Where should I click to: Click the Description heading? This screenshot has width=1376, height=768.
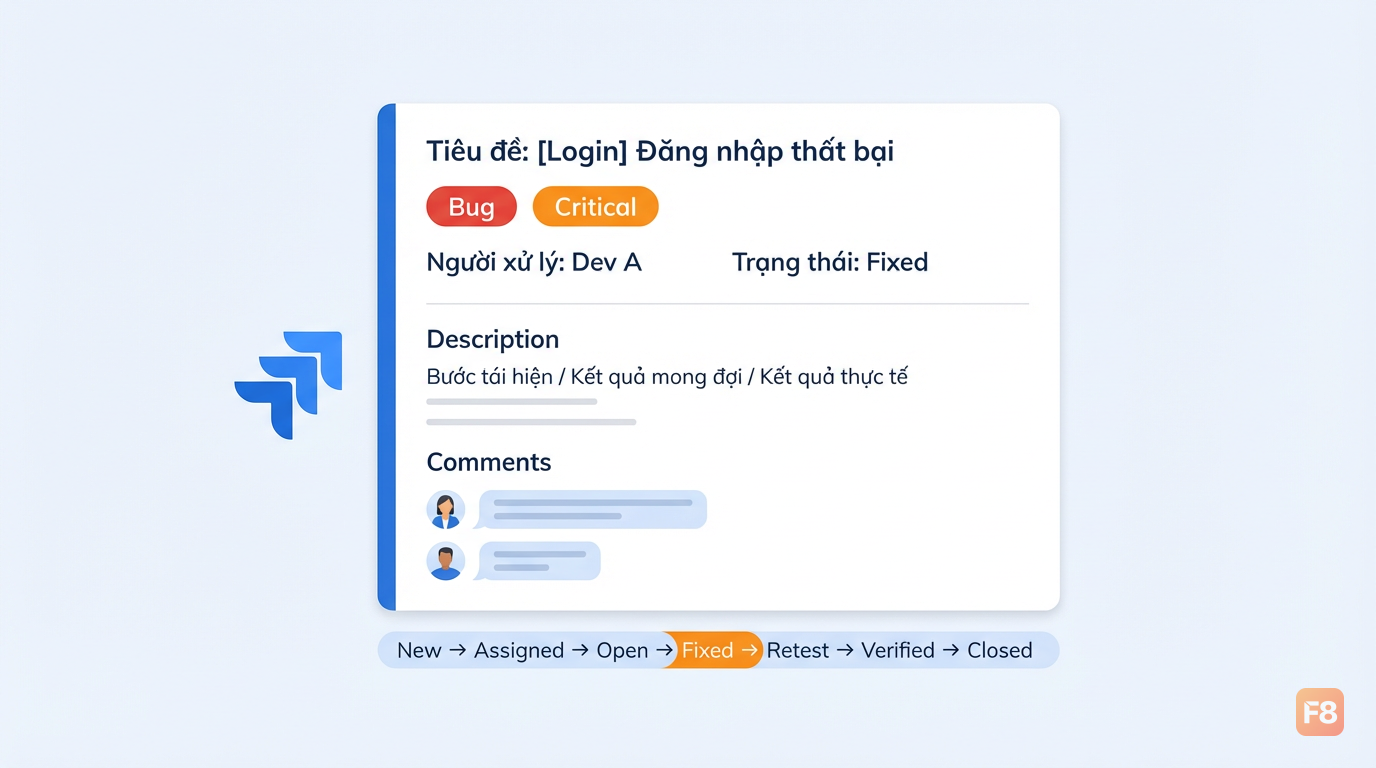coord(493,339)
